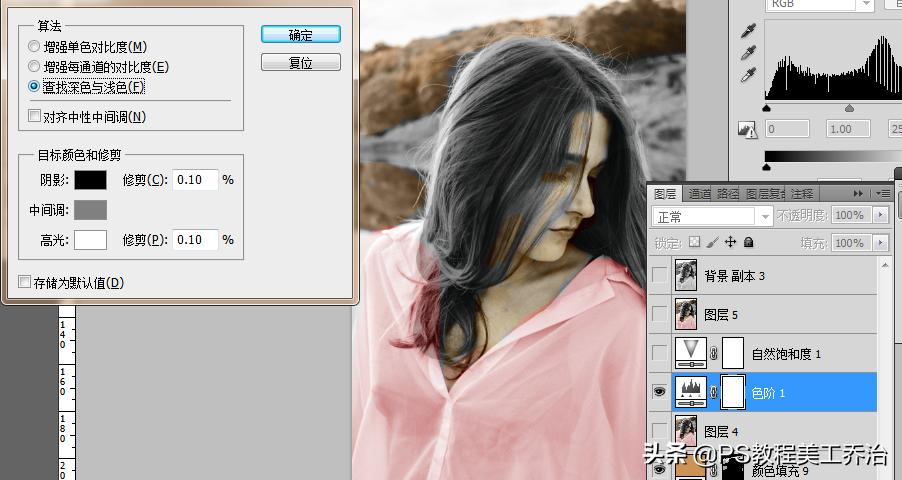
Task: Toggle lock image pixels brush icon
Action: [x=712, y=242]
